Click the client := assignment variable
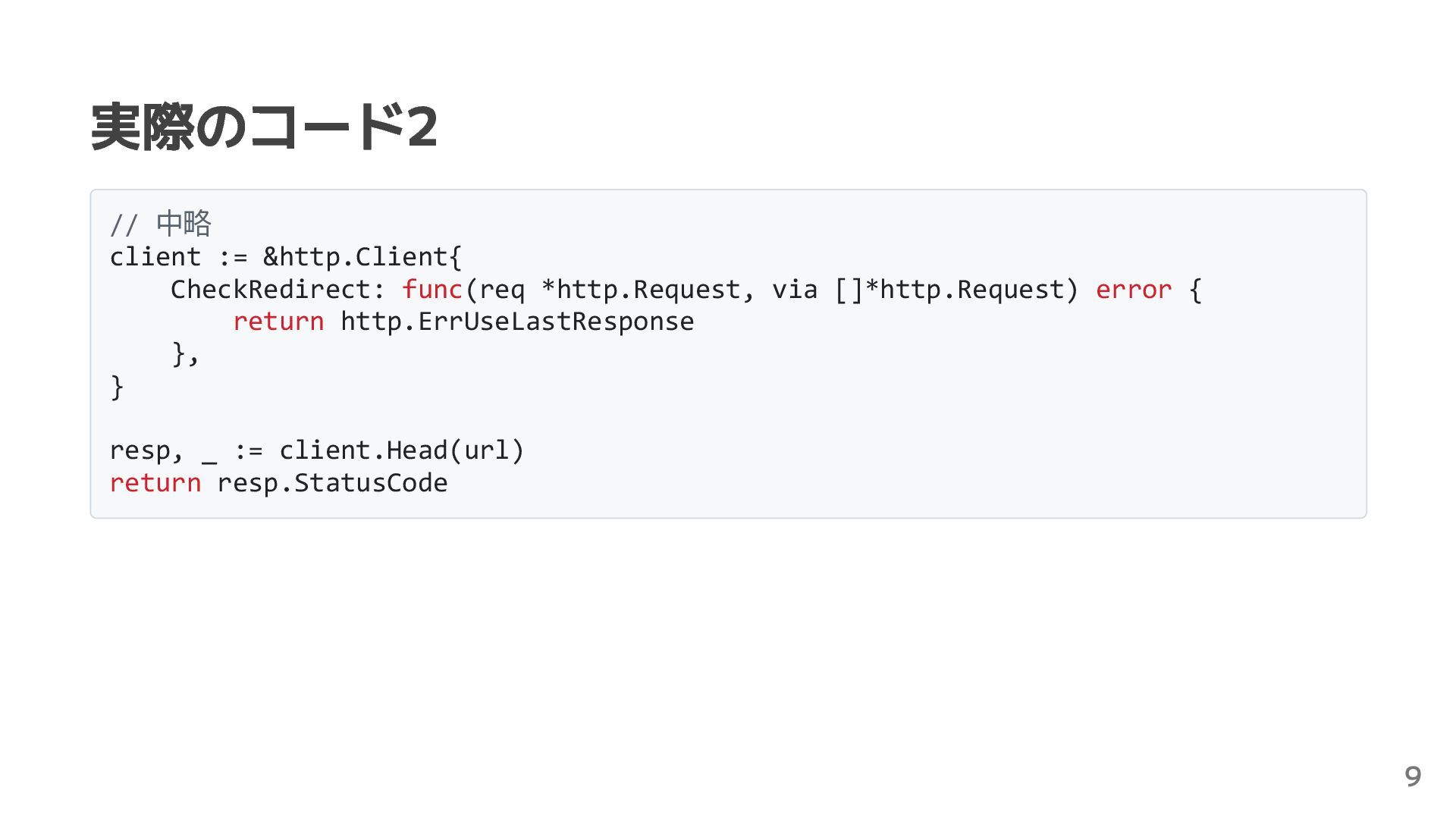The image size is (1456, 819). coord(155,257)
